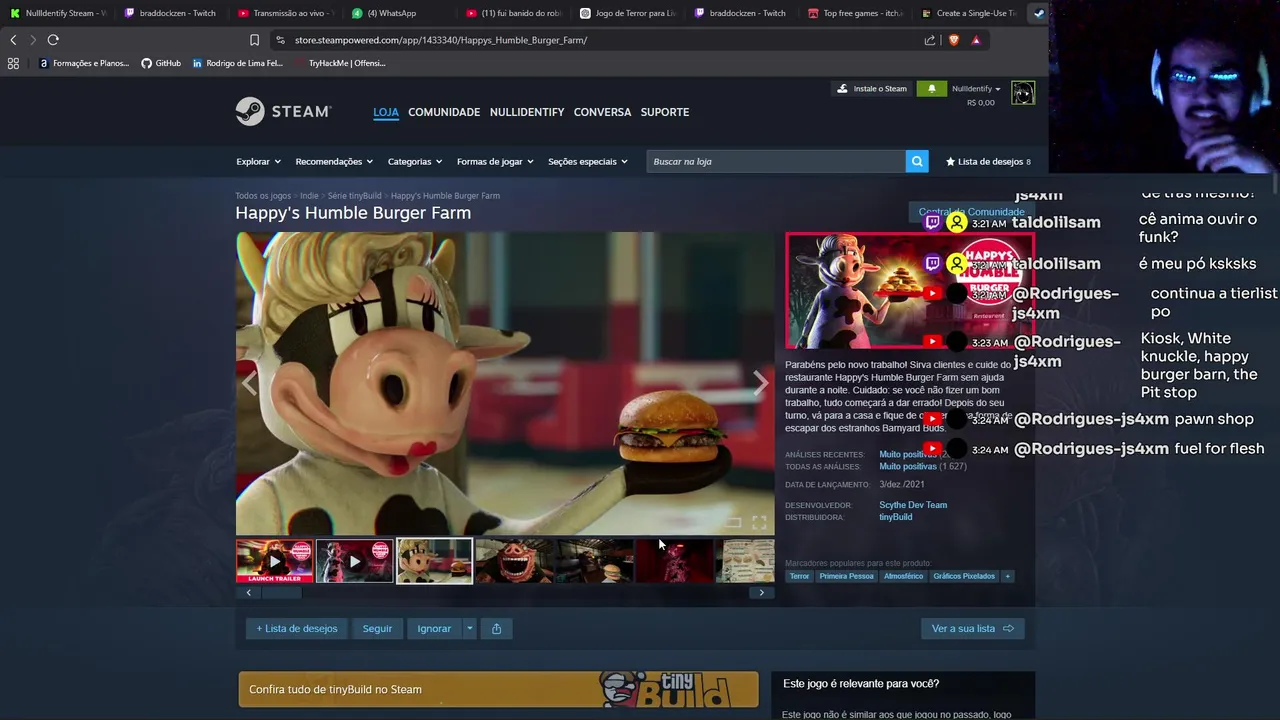Click the fullscreen icon on the screenshot
This screenshot has width=1280, height=720.
tap(759, 523)
